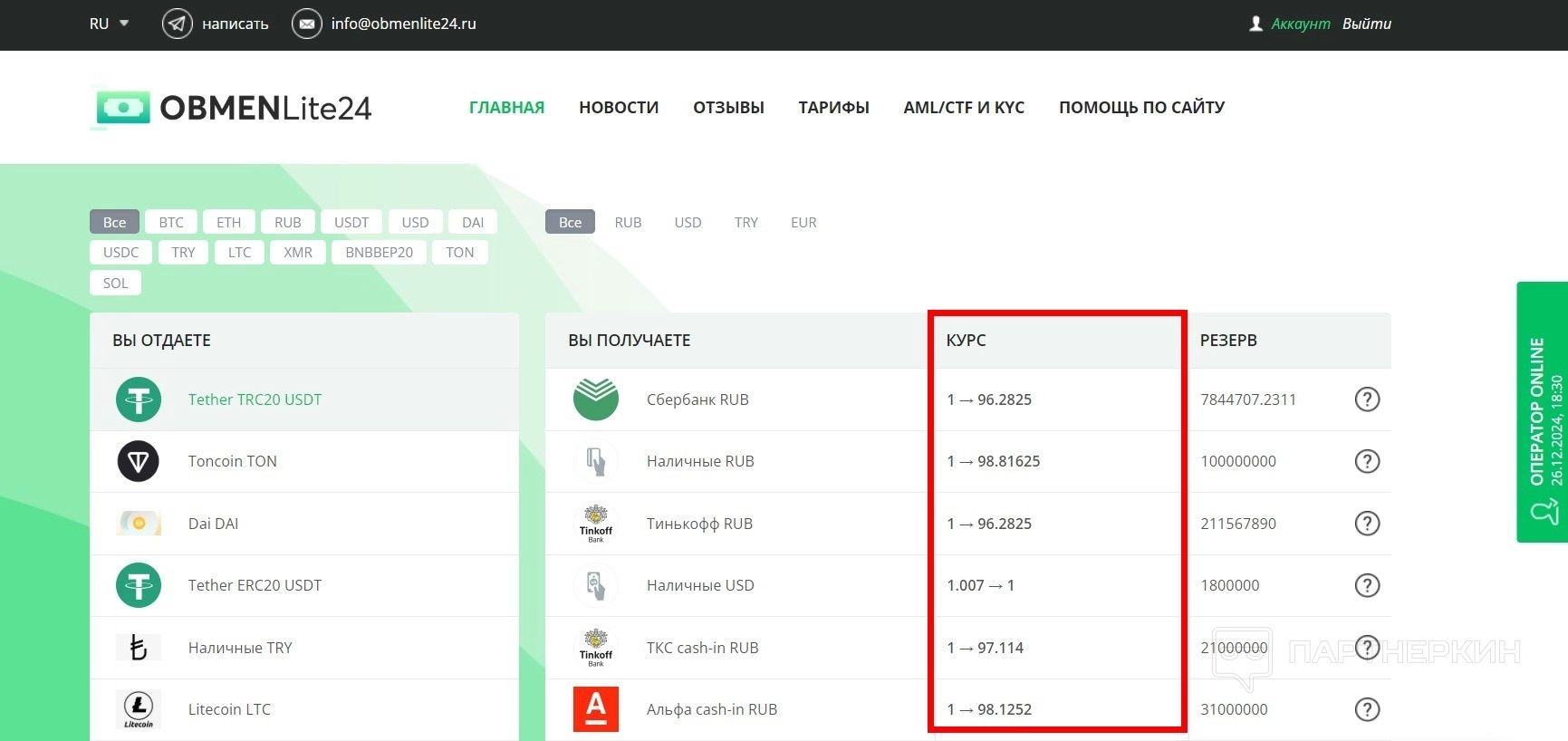Choose Litecoin LTC to give
Viewport: 1568px width, 741px height.
point(304,709)
